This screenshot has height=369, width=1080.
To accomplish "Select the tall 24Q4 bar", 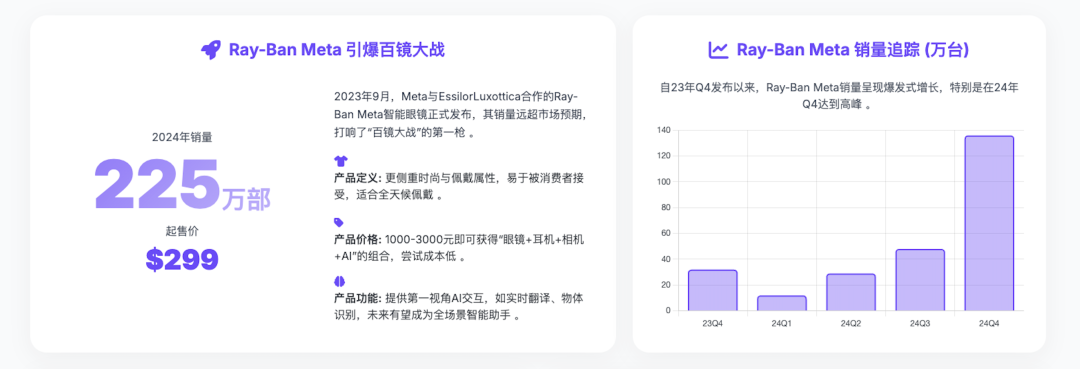I will coord(989,223).
